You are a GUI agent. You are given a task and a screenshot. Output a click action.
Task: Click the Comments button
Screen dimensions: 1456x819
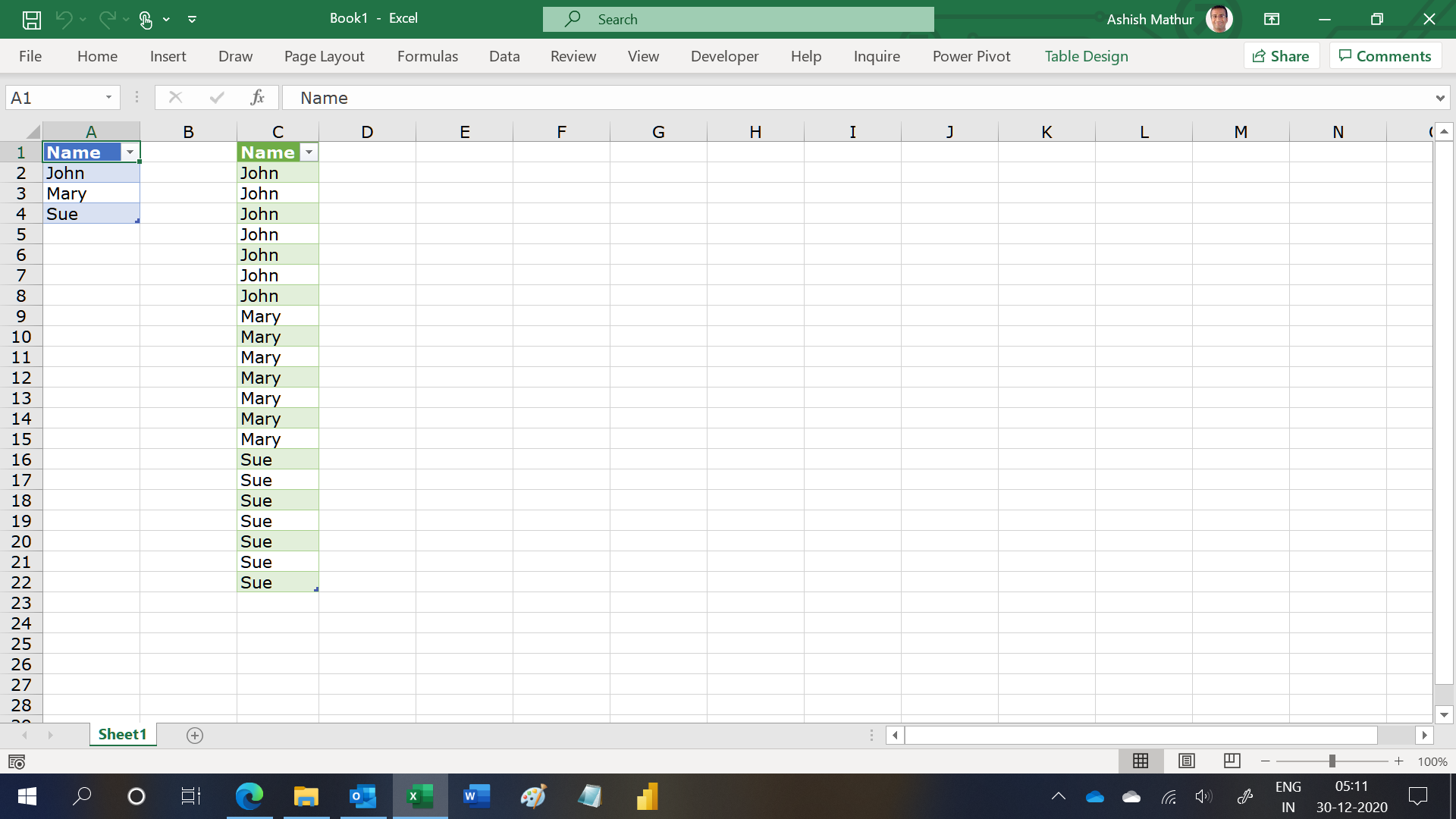point(1385,56)
